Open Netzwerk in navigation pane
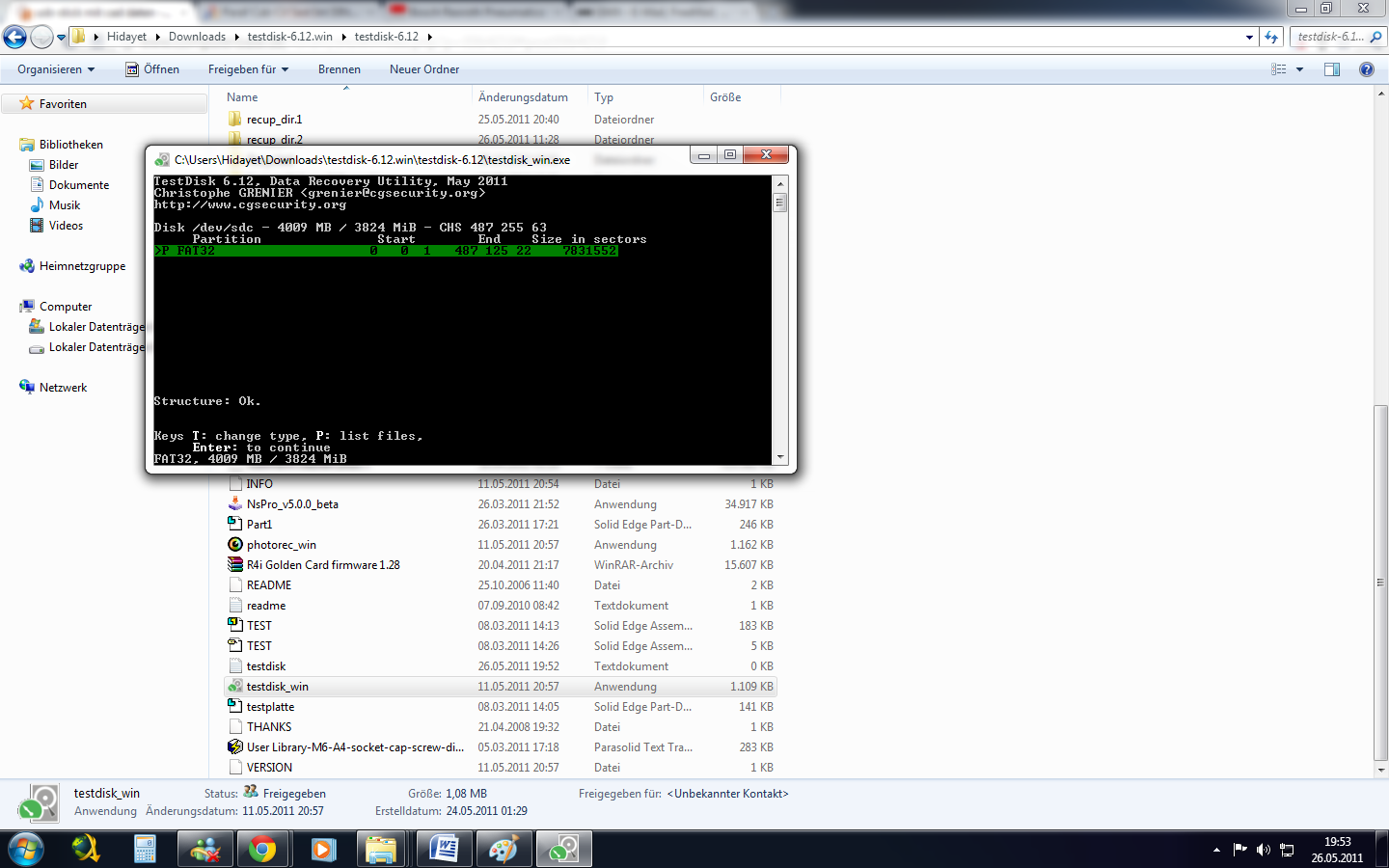The width and height of the screenshot is (1389, 868). [63, 388]
